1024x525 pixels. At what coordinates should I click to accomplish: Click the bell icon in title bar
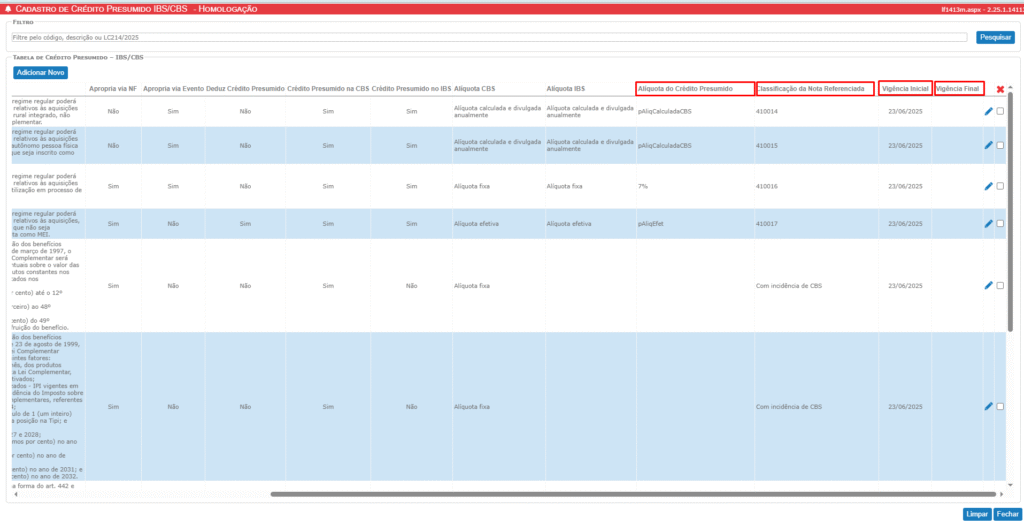click(8, 8)
